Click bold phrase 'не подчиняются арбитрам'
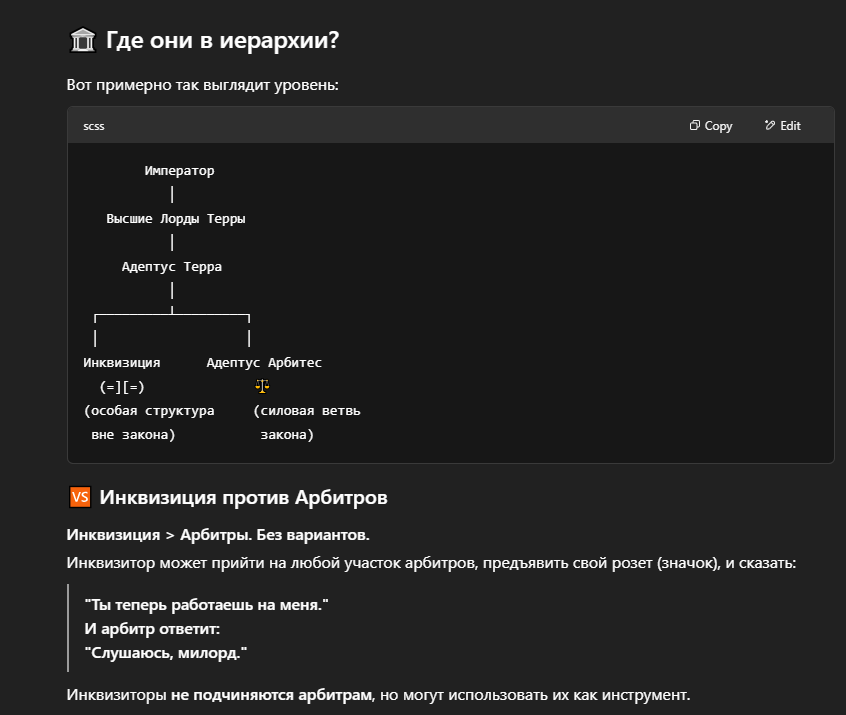This screenshot has height=715, width=846. click(271, 694)
